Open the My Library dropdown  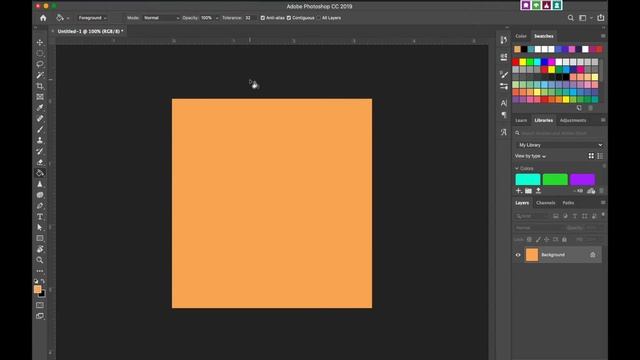[x=560, y=145]
